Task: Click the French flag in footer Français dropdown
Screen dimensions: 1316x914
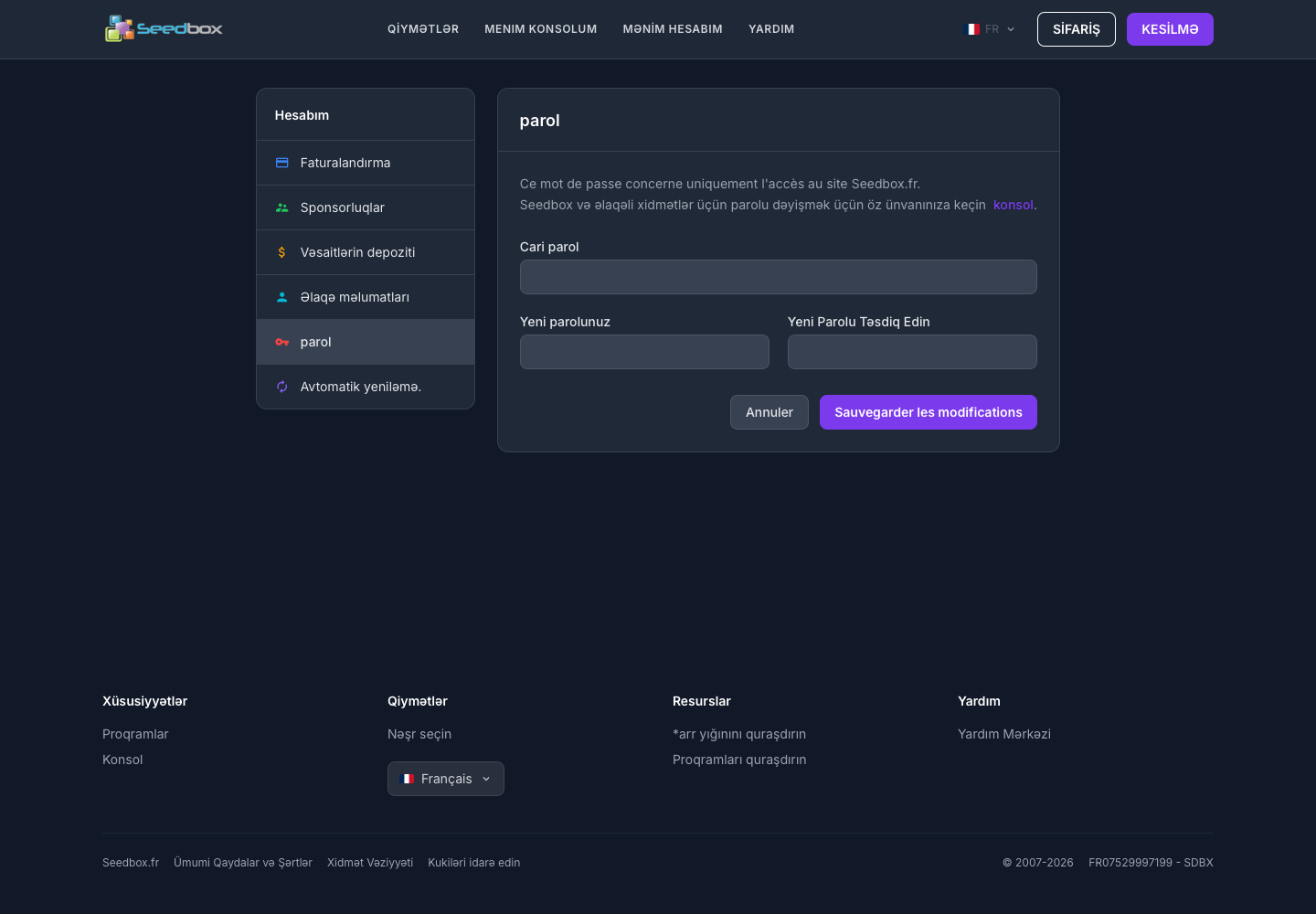Action: (x=409, y=779)
